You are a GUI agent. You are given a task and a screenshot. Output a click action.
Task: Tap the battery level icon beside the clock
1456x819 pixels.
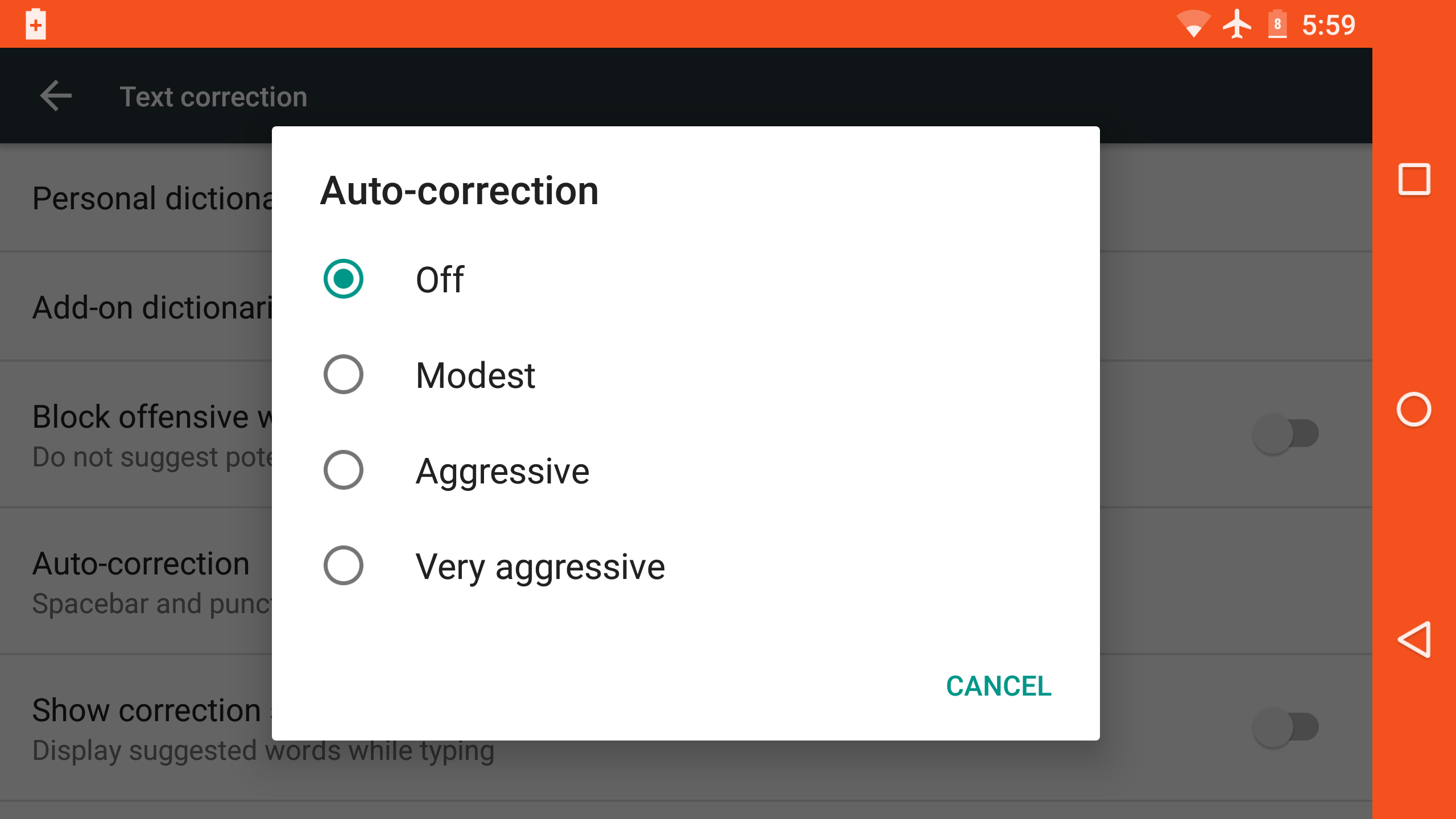1277,24
